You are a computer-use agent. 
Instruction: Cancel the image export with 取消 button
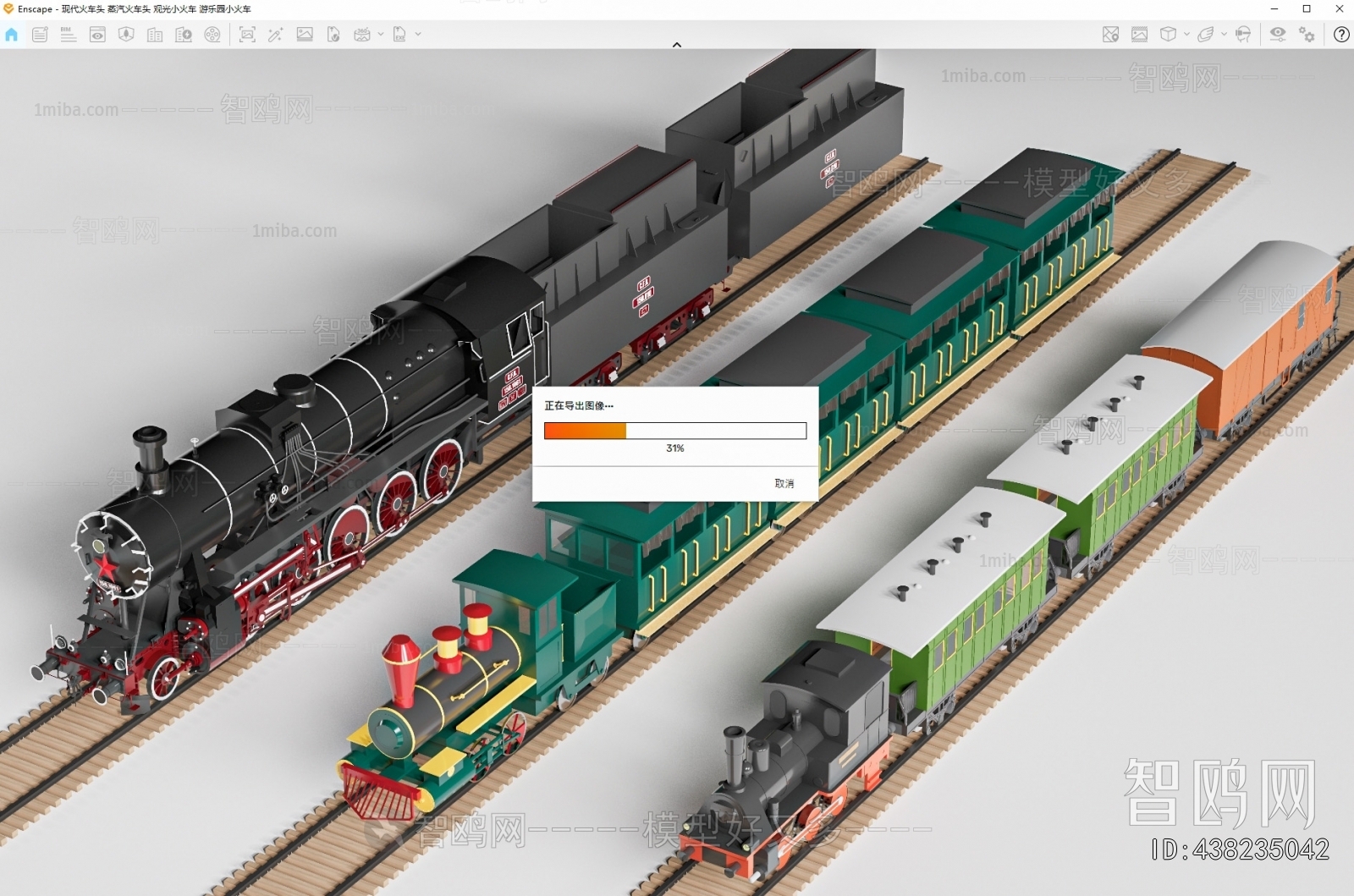click(783, 484)
